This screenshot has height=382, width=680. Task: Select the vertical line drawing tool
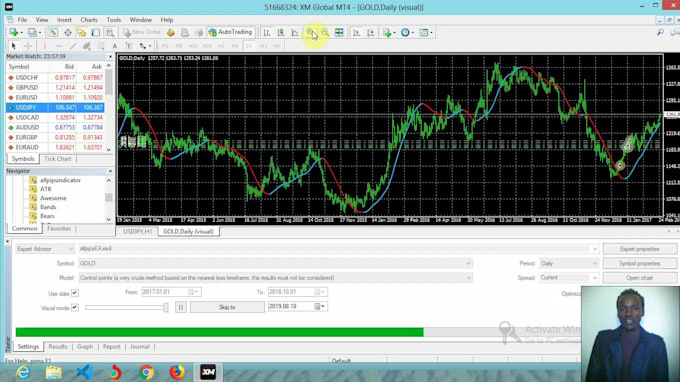click(45, 46)
